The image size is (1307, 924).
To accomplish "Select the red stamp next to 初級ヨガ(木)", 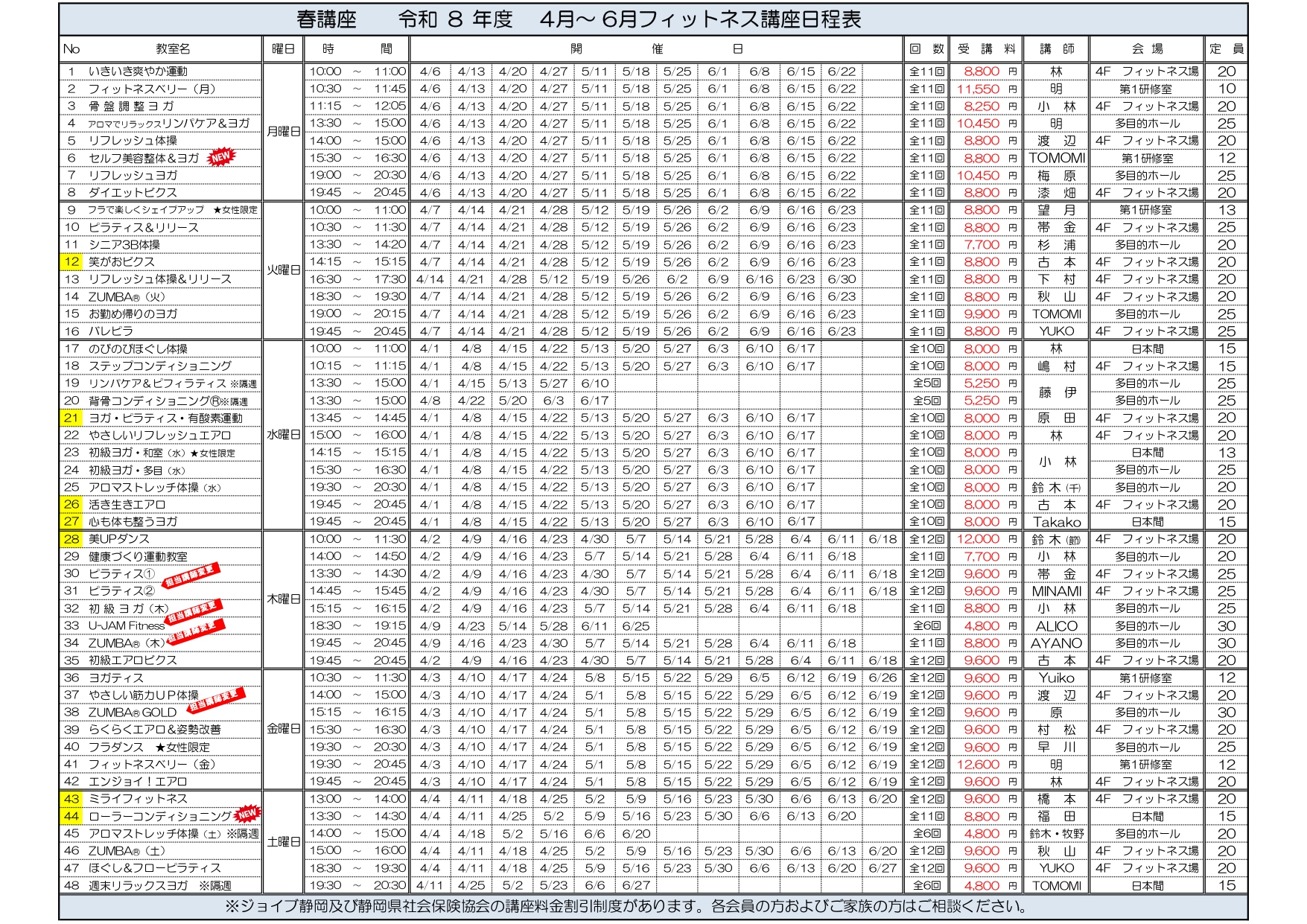I will coord(193,612).
